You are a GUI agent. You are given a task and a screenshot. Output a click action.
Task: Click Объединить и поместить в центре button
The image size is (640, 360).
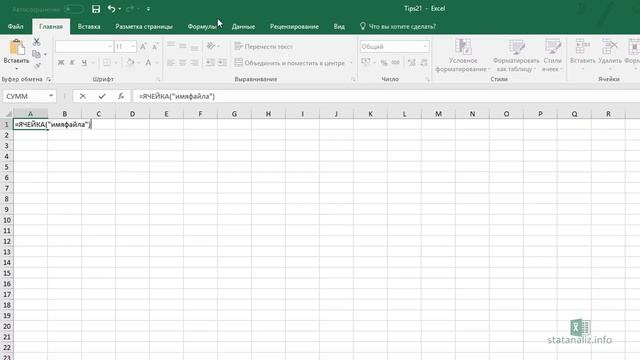(x=289, y=63)
